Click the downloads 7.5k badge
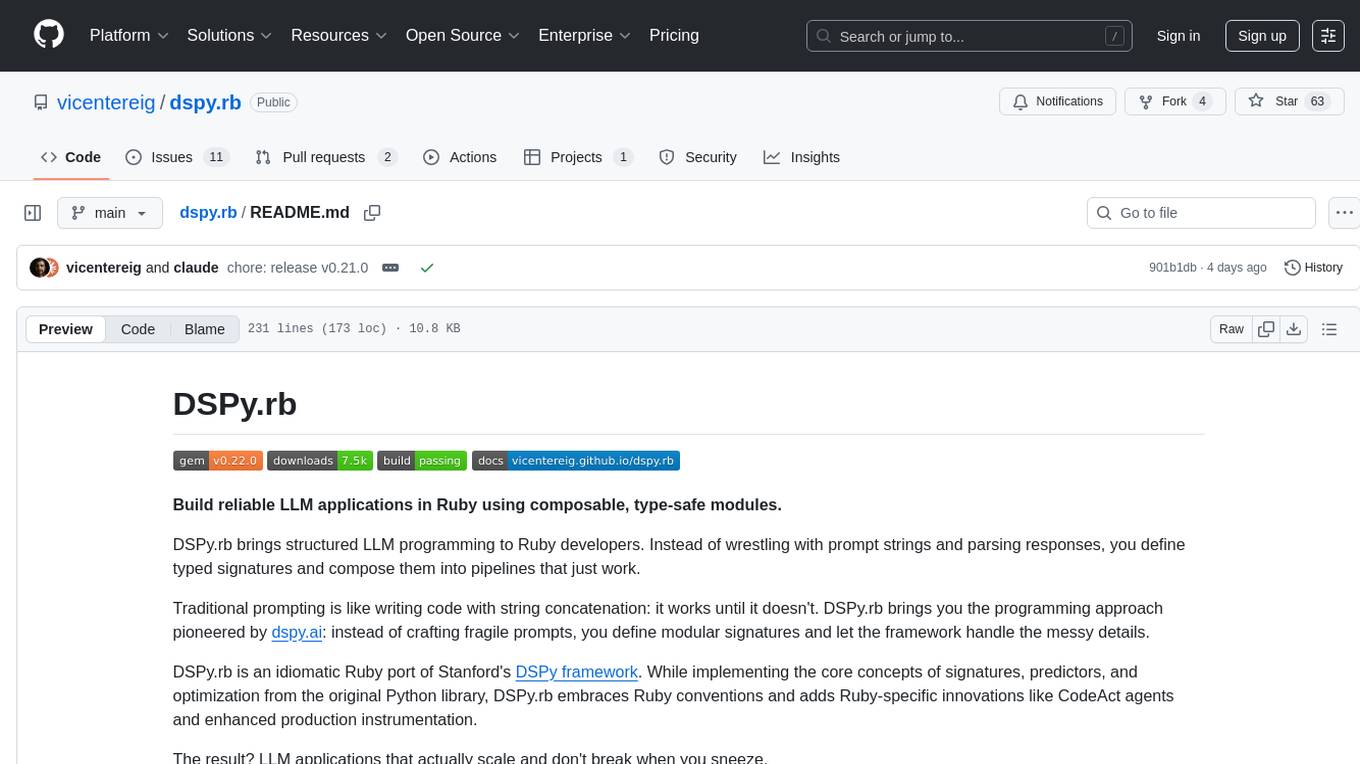This screenshot has width=1360, height=764. click(320, 460)
